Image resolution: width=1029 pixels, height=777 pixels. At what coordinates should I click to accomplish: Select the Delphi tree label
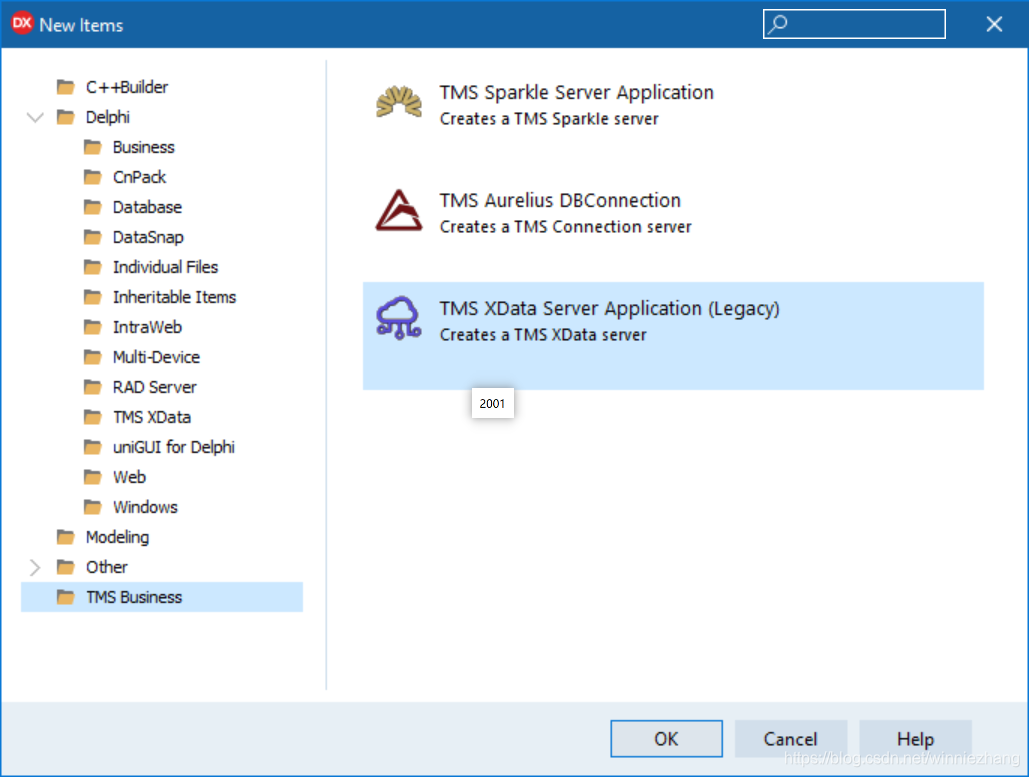point(108,117)
